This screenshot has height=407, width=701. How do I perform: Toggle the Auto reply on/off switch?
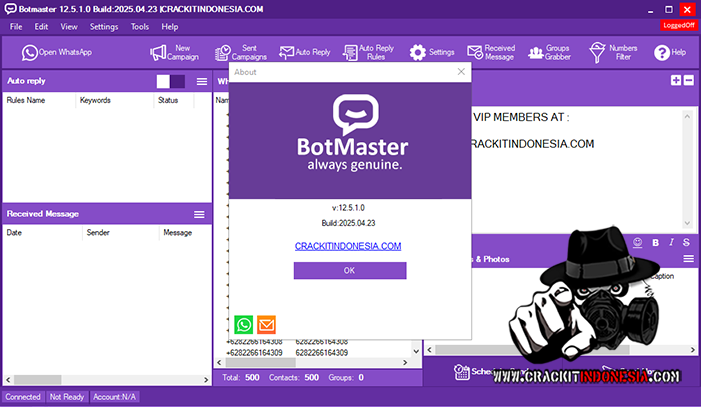click(x=171, y=81)
